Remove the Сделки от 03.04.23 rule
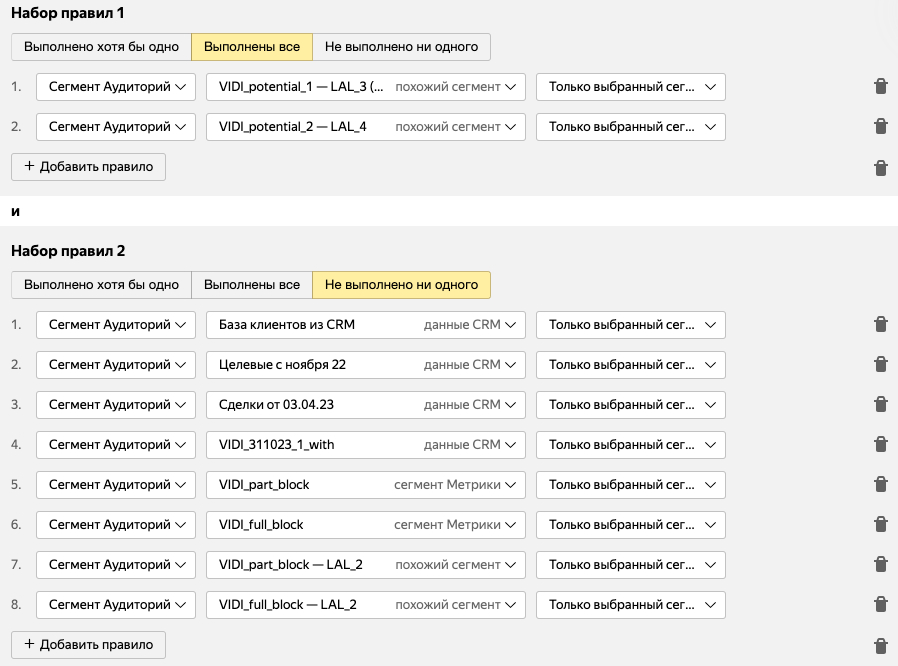 point(880,405)
